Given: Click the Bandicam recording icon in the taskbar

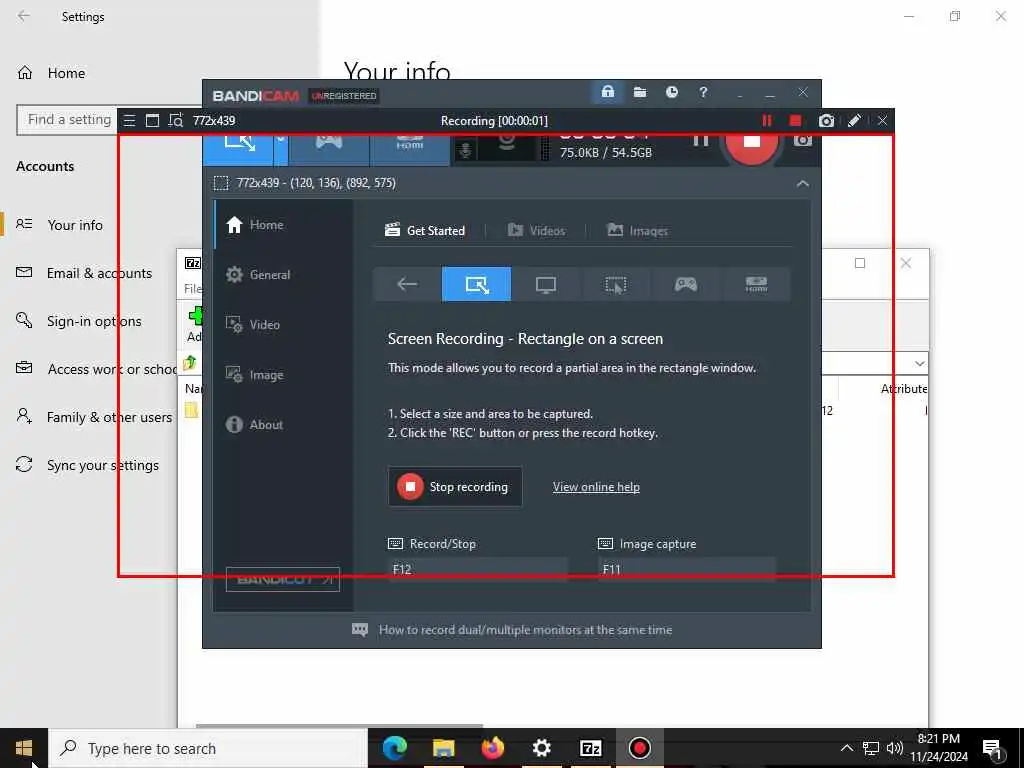Looking at the screenshot, I should click(639, 748).
